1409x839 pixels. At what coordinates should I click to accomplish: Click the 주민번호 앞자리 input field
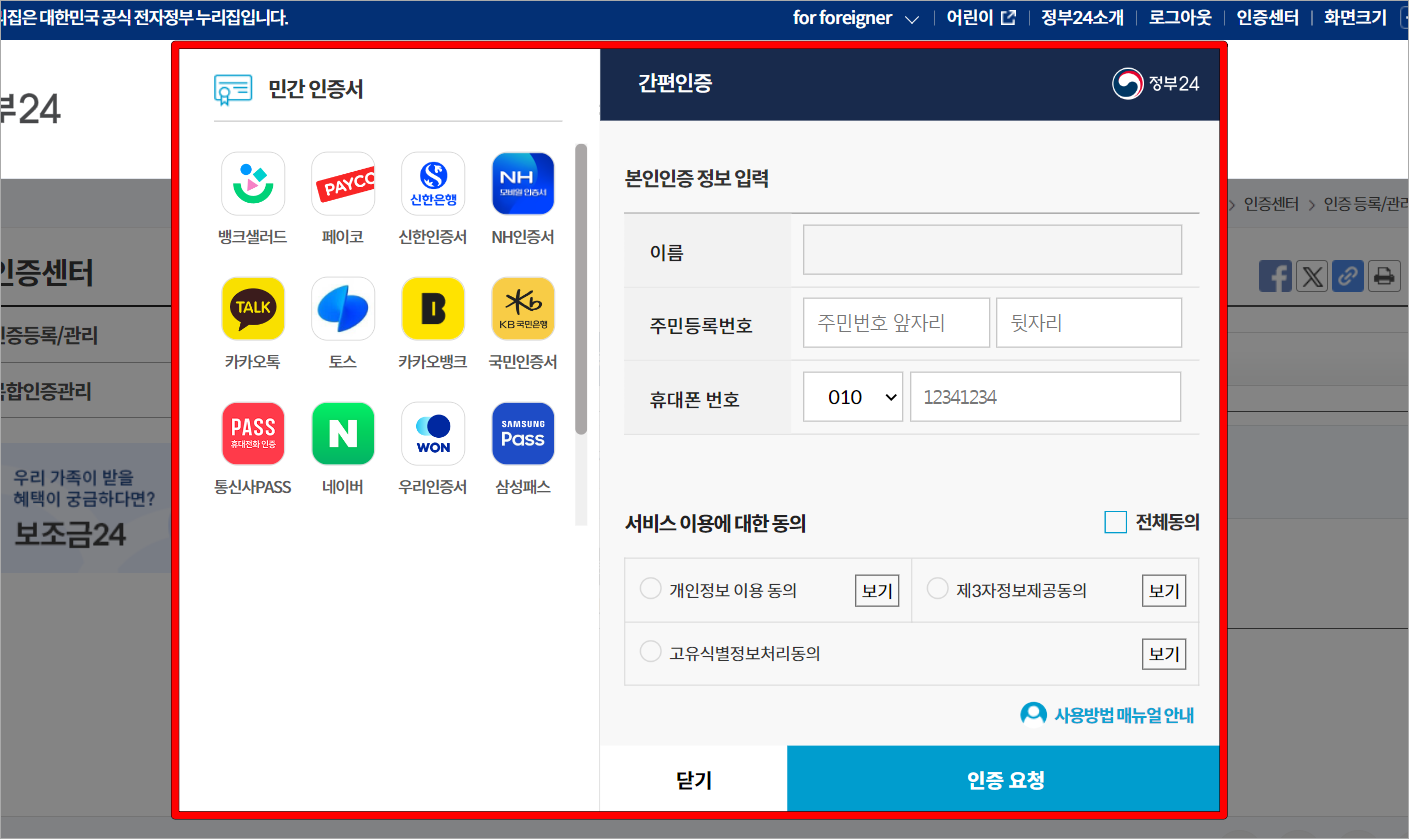[896, 322]
